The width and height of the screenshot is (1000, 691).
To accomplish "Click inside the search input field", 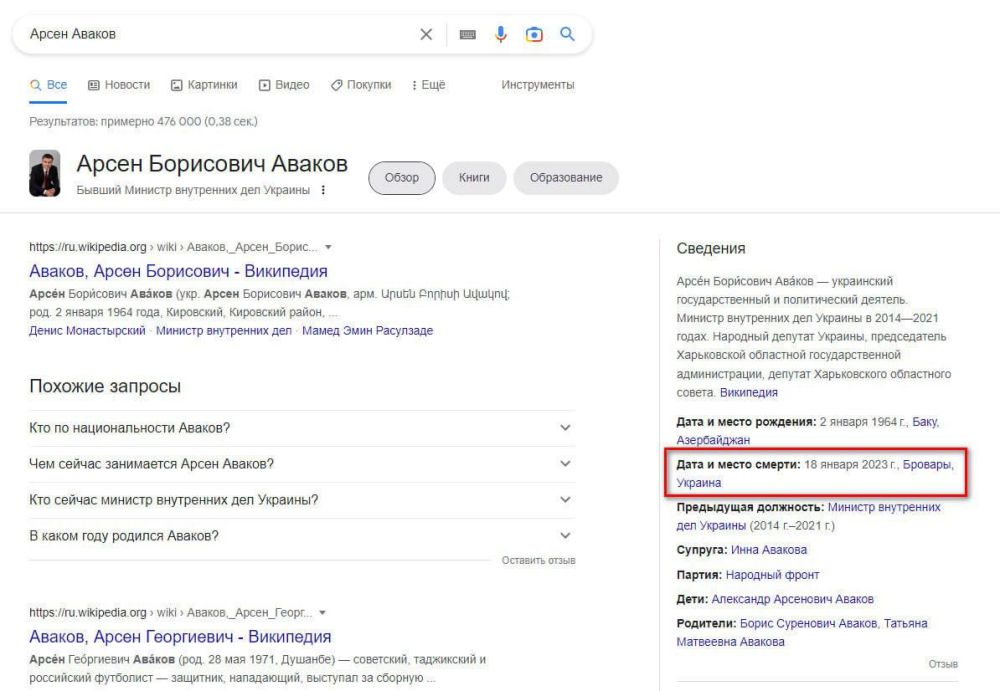I will [x=200, y=32].
